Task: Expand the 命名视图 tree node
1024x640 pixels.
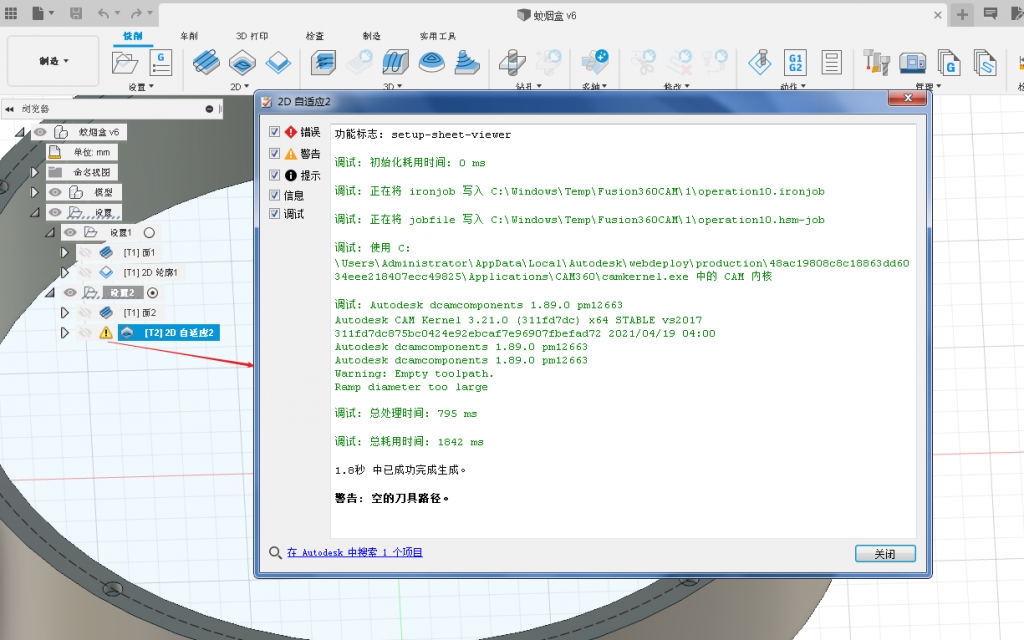Action: coord(35,172)
